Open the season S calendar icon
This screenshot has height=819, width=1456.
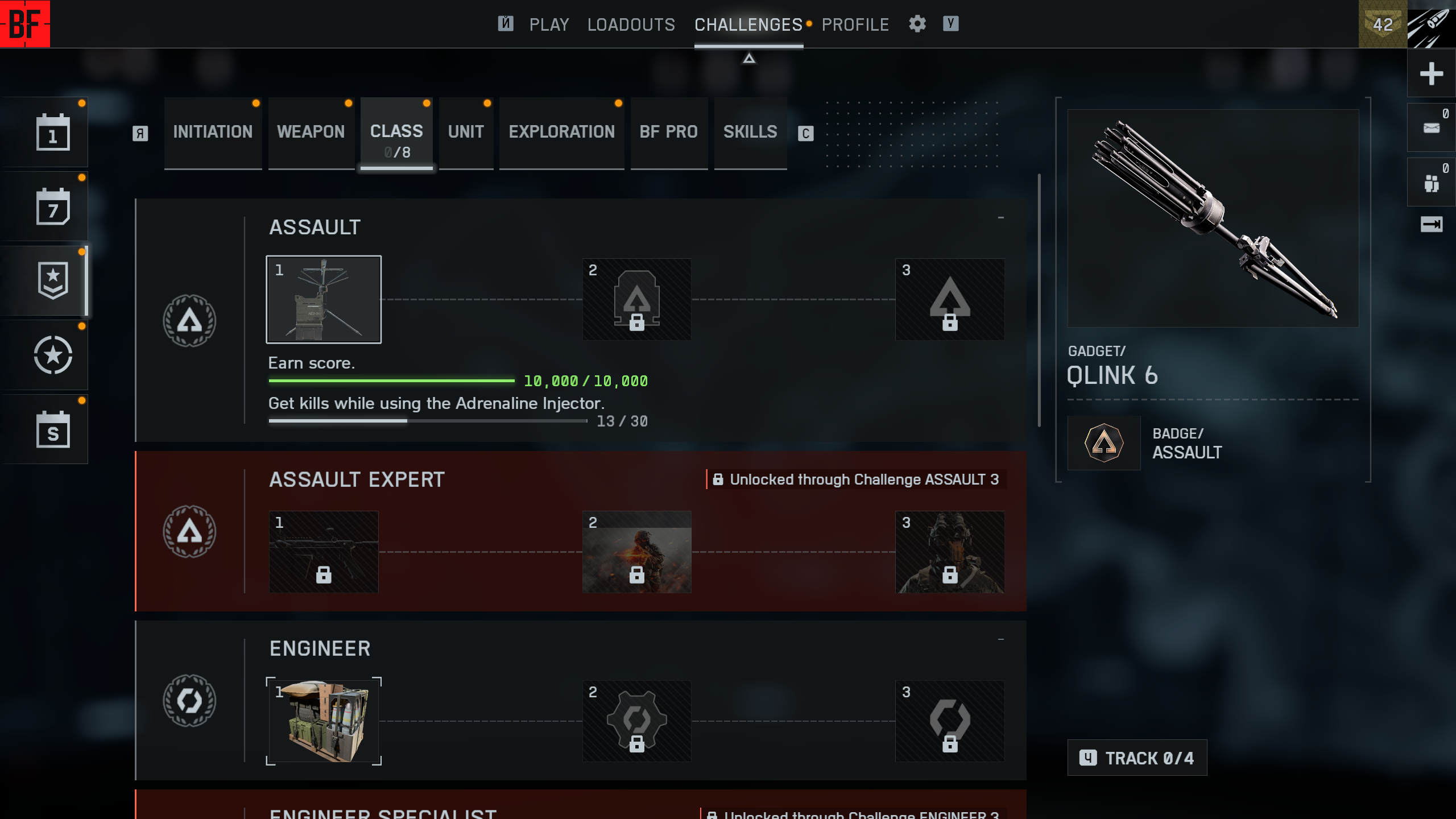pyautogui.click(x=53, y=429)
